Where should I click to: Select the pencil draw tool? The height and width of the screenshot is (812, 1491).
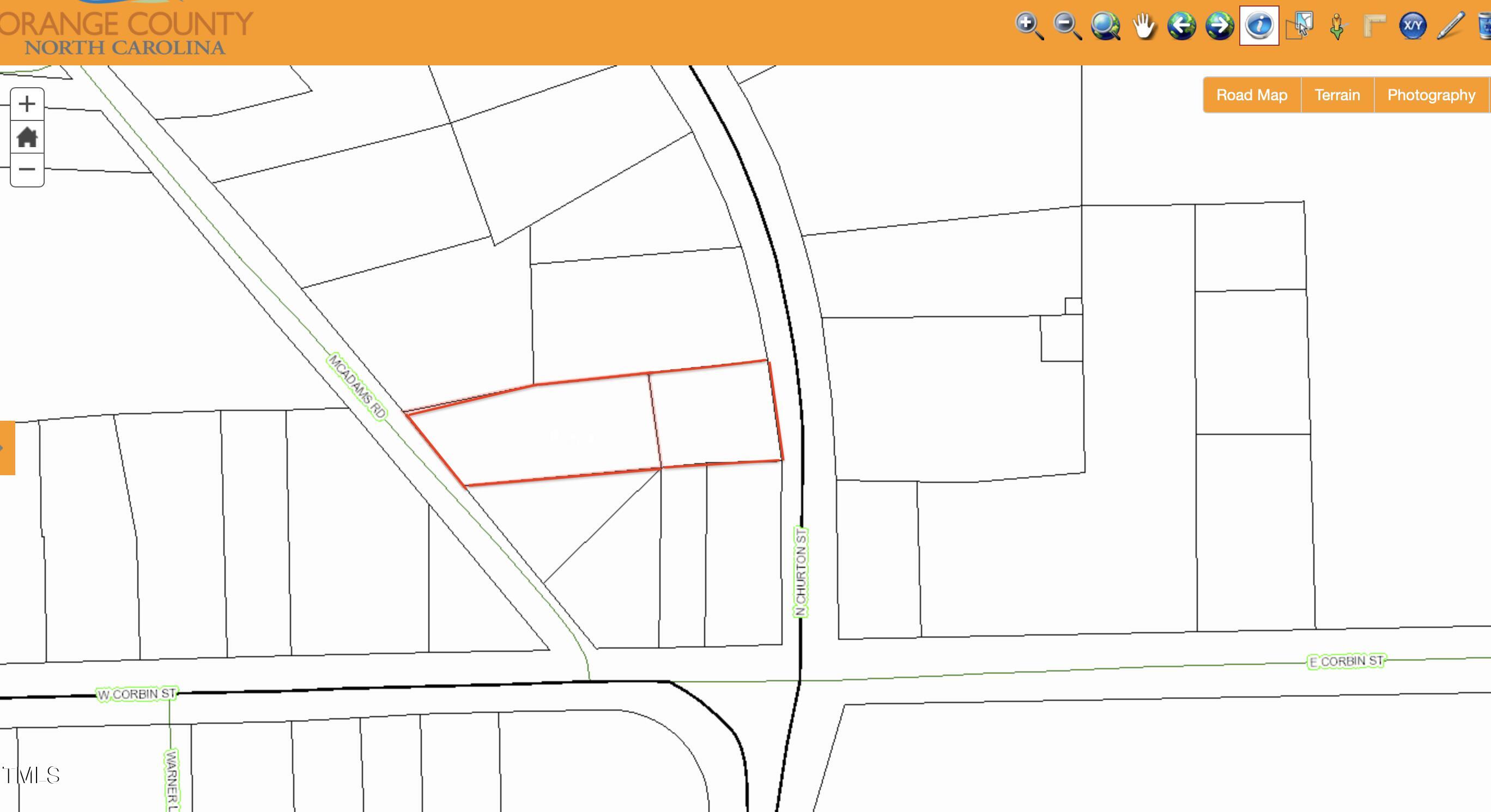coord(1451,26)
